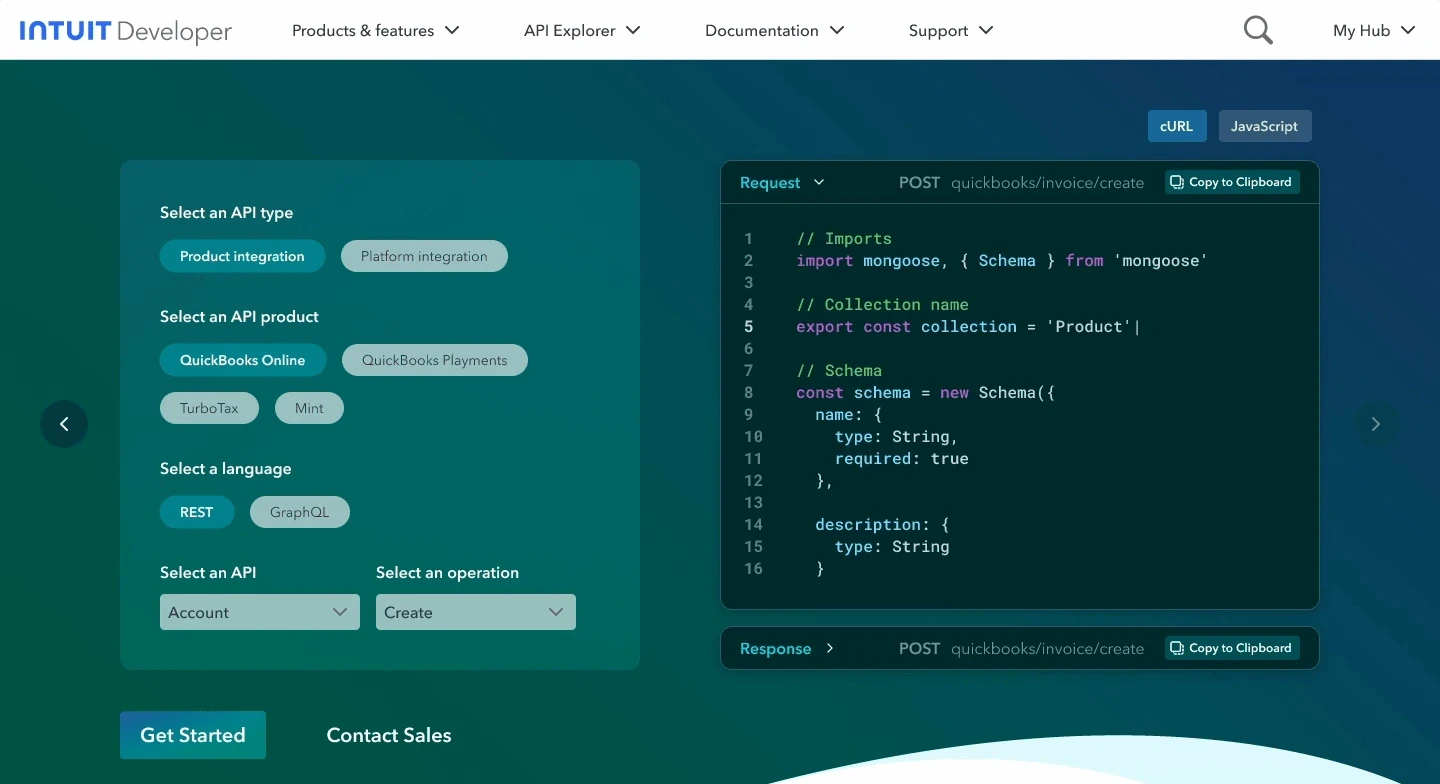The height and width of the screenshot is (784, 1440).
Task: Click "import mongoose" code line
Action: pos(1002,260)
